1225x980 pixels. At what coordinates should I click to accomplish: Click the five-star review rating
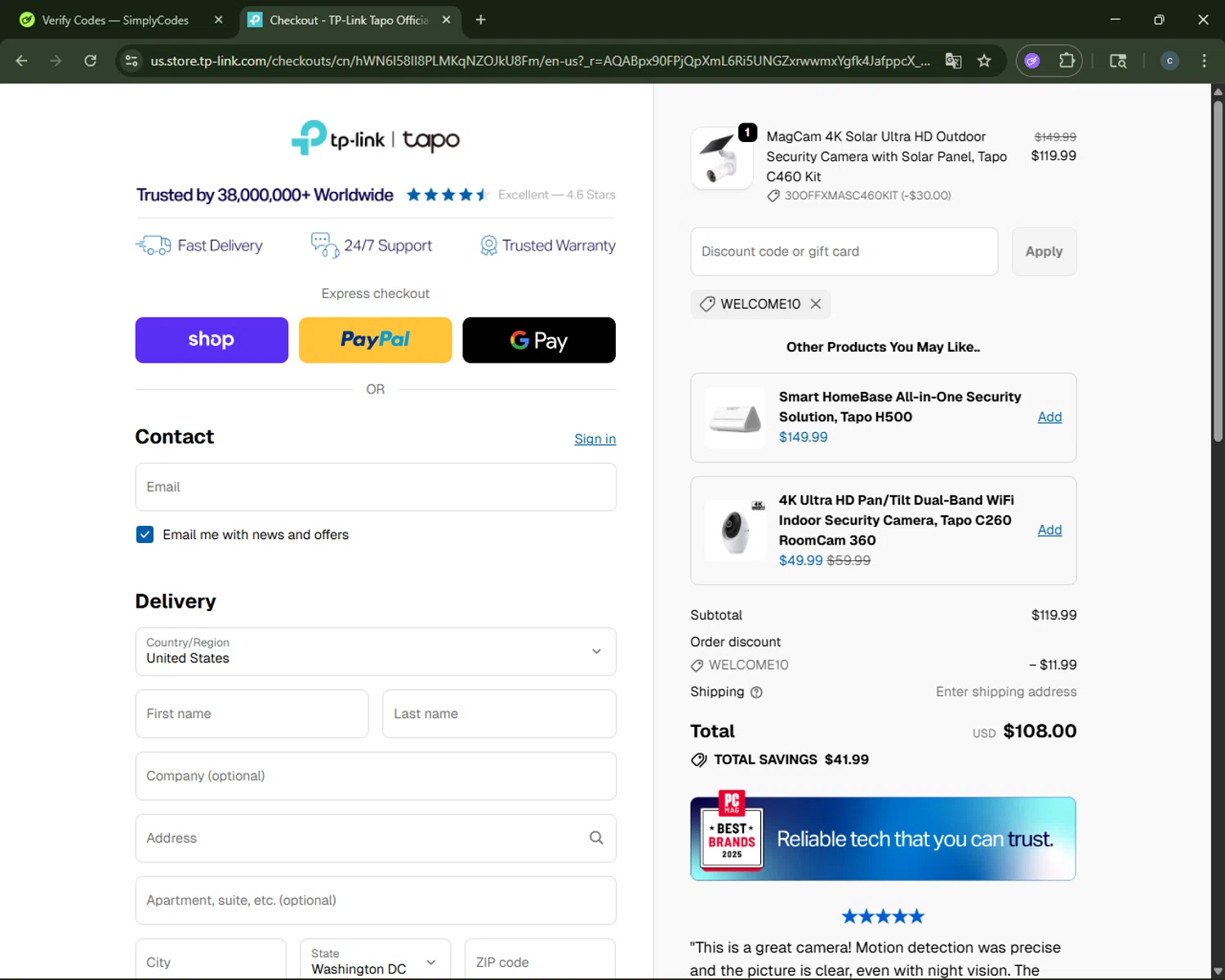[x=883, y=916]
